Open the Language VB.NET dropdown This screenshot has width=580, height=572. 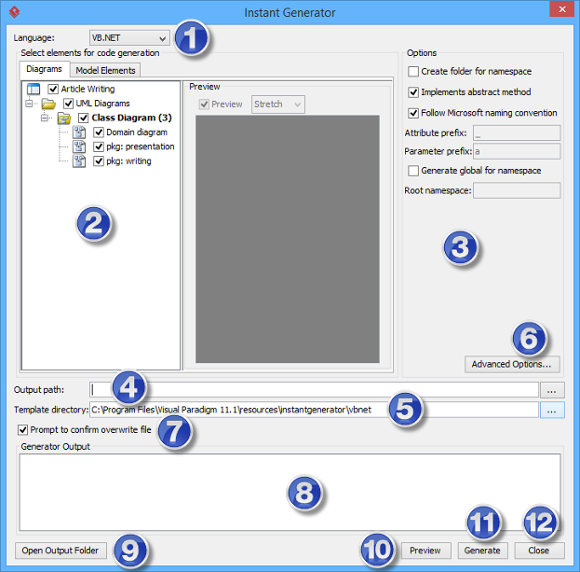pos(129,38)
